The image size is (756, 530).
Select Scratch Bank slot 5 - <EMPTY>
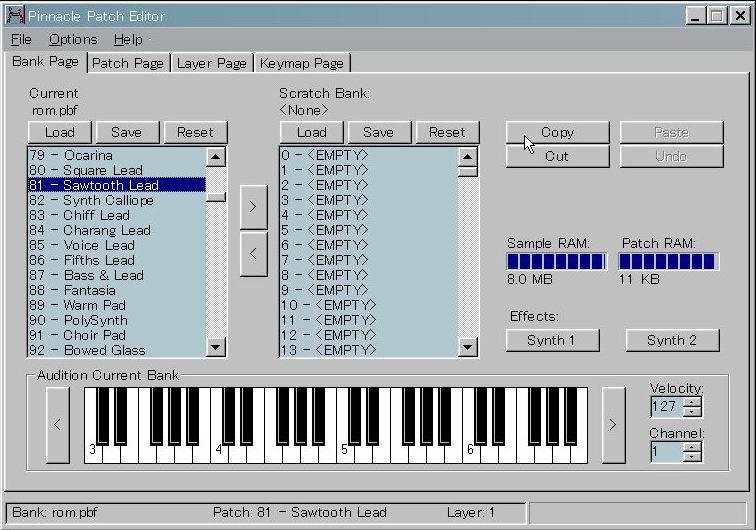tap(368, 230)
